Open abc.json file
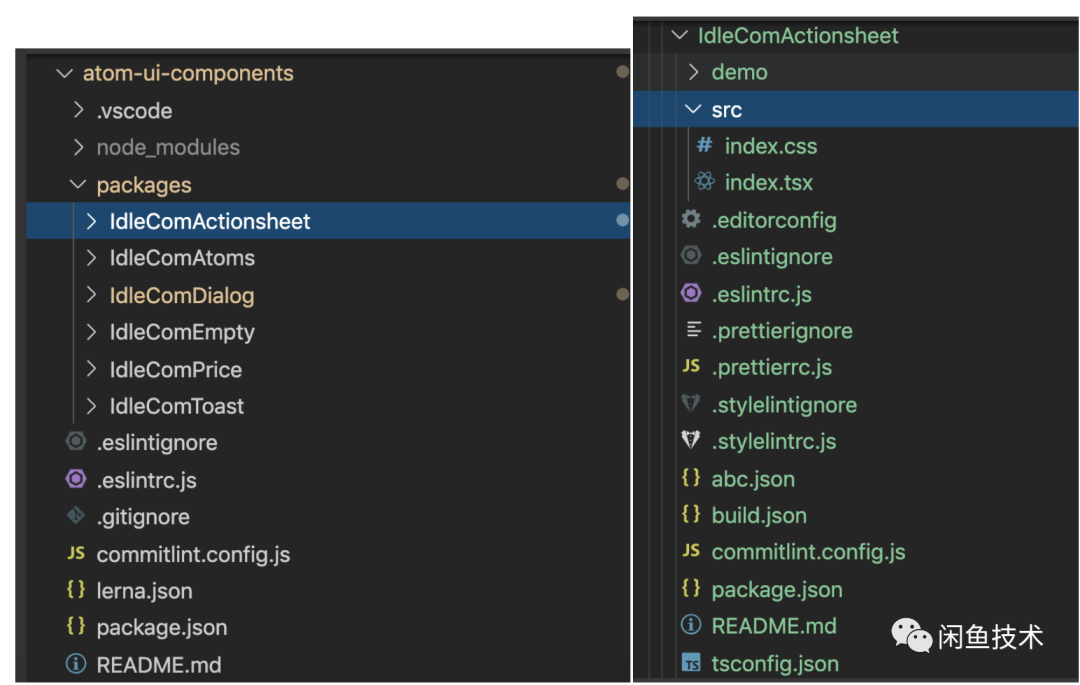 coord(752,479)
